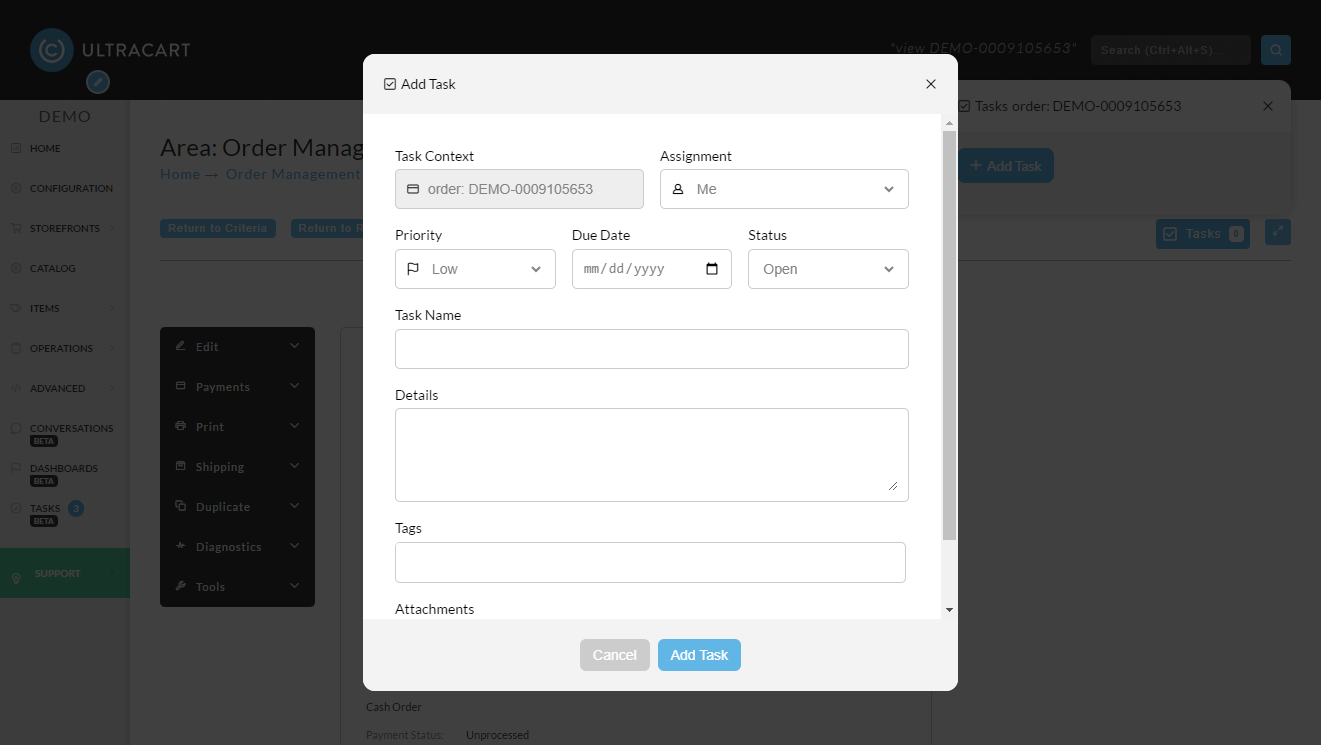This screenshot has height=745, width=1321.
Task: Click the Home icon in left sidebar
Action: [x=16, y=148]
